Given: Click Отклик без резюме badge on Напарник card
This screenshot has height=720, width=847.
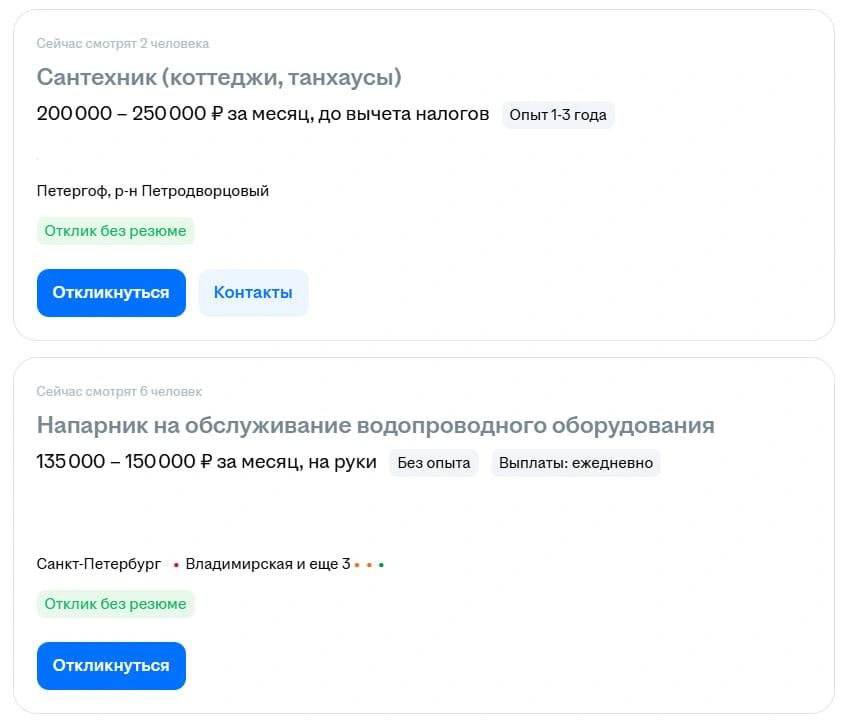Looking at the screenshot, I should pyautogui.click(x=115, y=604).
